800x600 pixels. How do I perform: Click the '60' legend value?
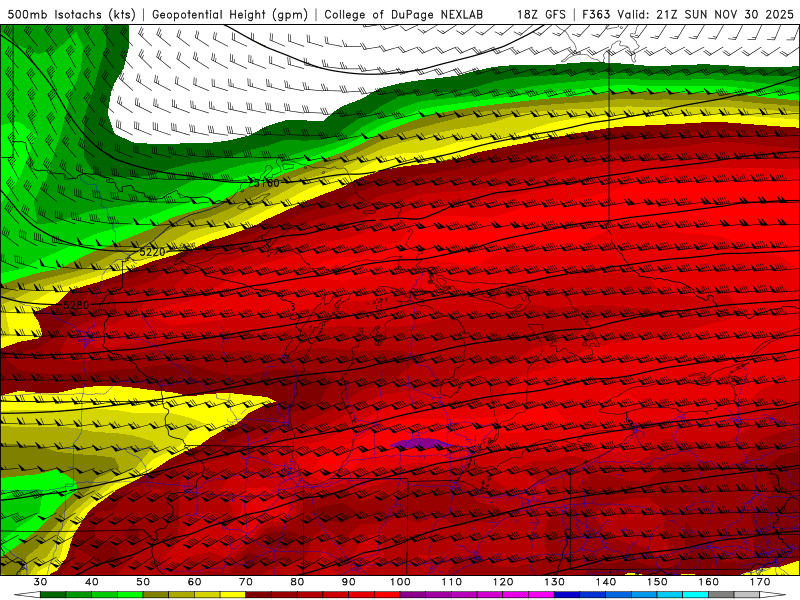pyautogui.click(x=194, y=582)
